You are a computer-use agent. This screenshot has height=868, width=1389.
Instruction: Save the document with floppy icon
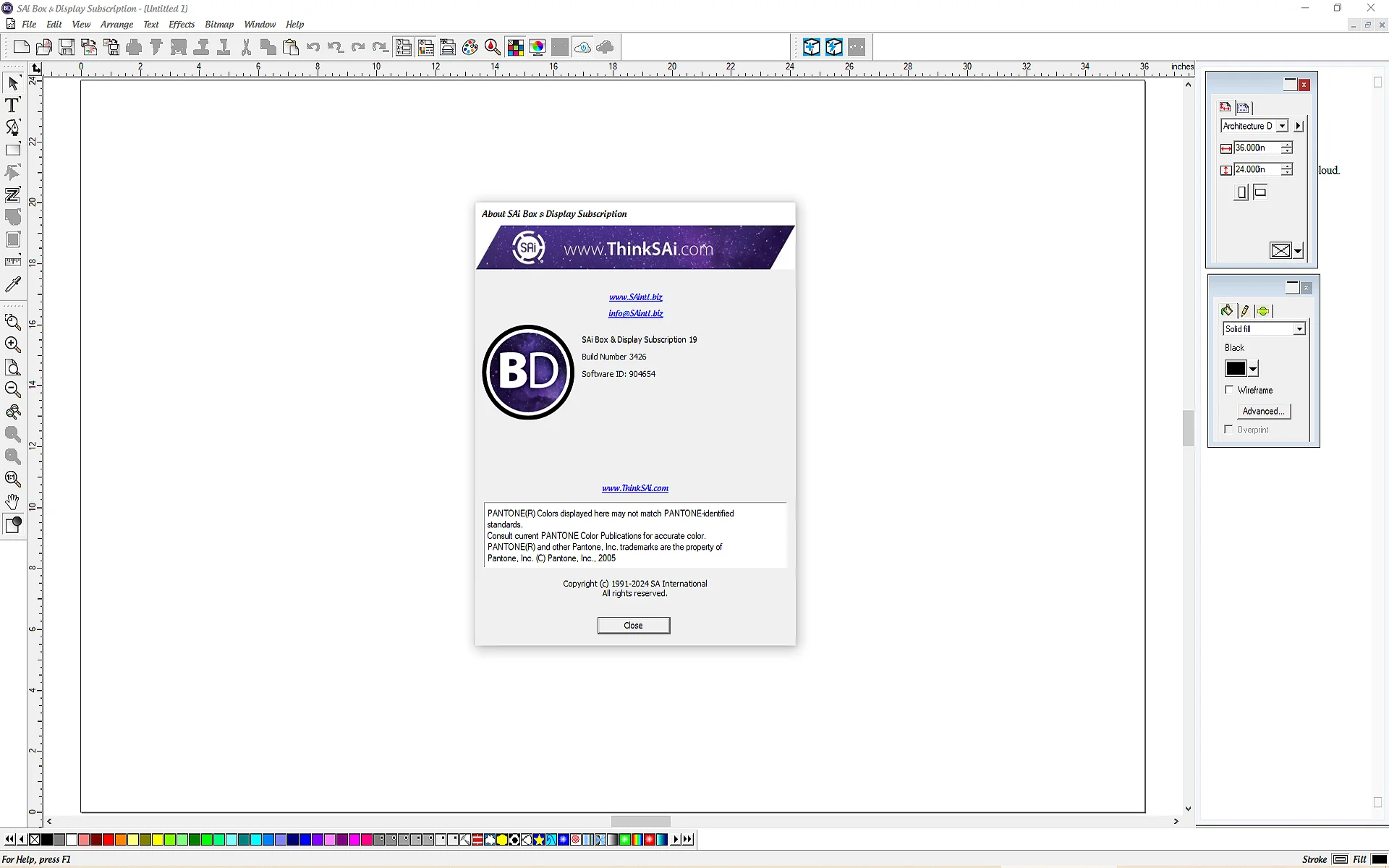(x=67, y=48)
